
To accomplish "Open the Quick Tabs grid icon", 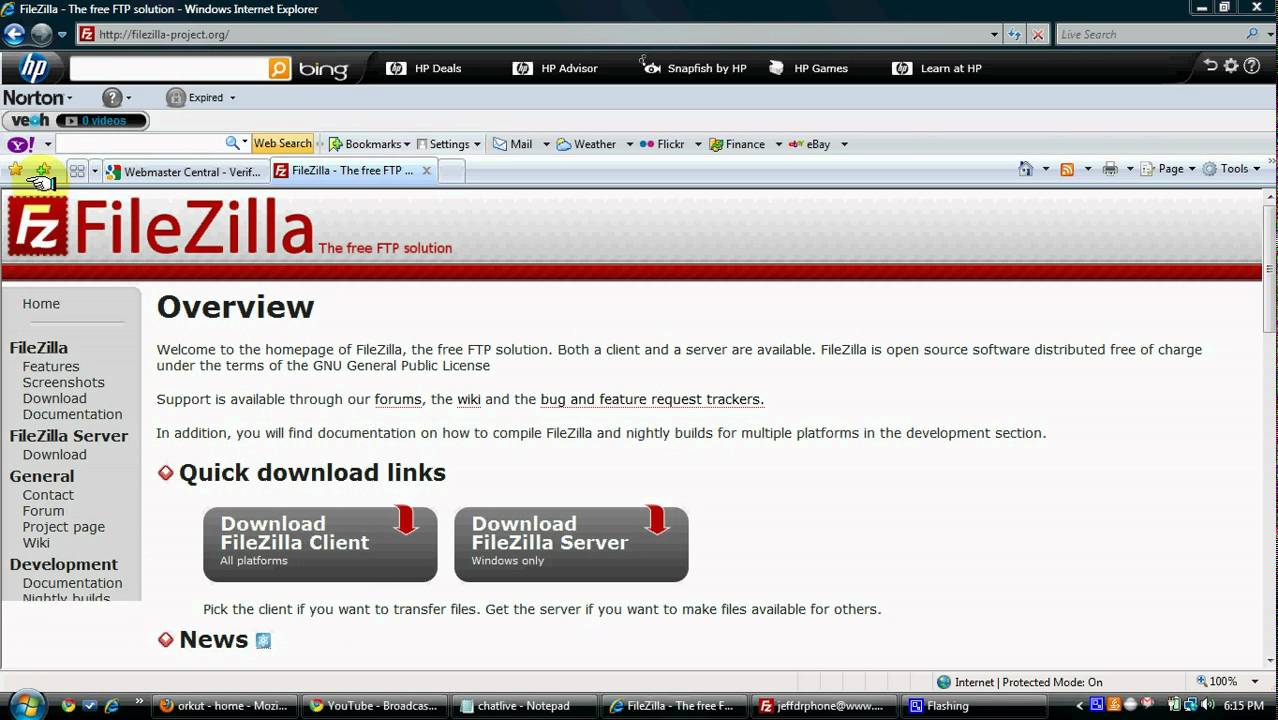I will (77, 171).
